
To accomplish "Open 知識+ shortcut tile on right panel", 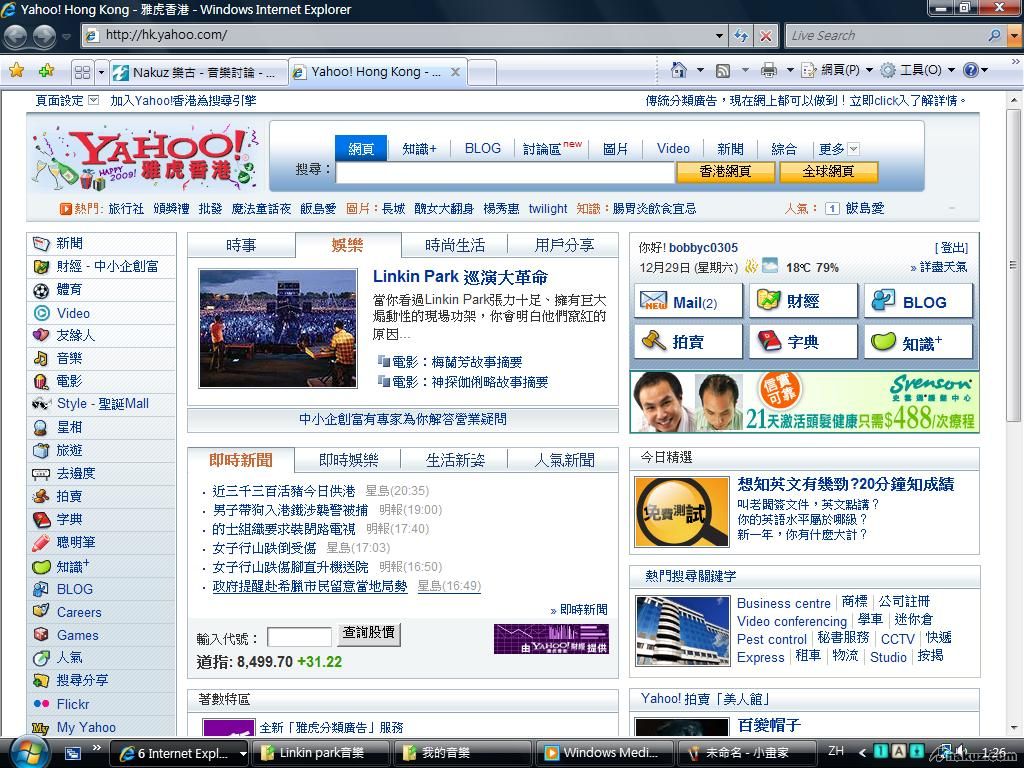I will [918, 342].
